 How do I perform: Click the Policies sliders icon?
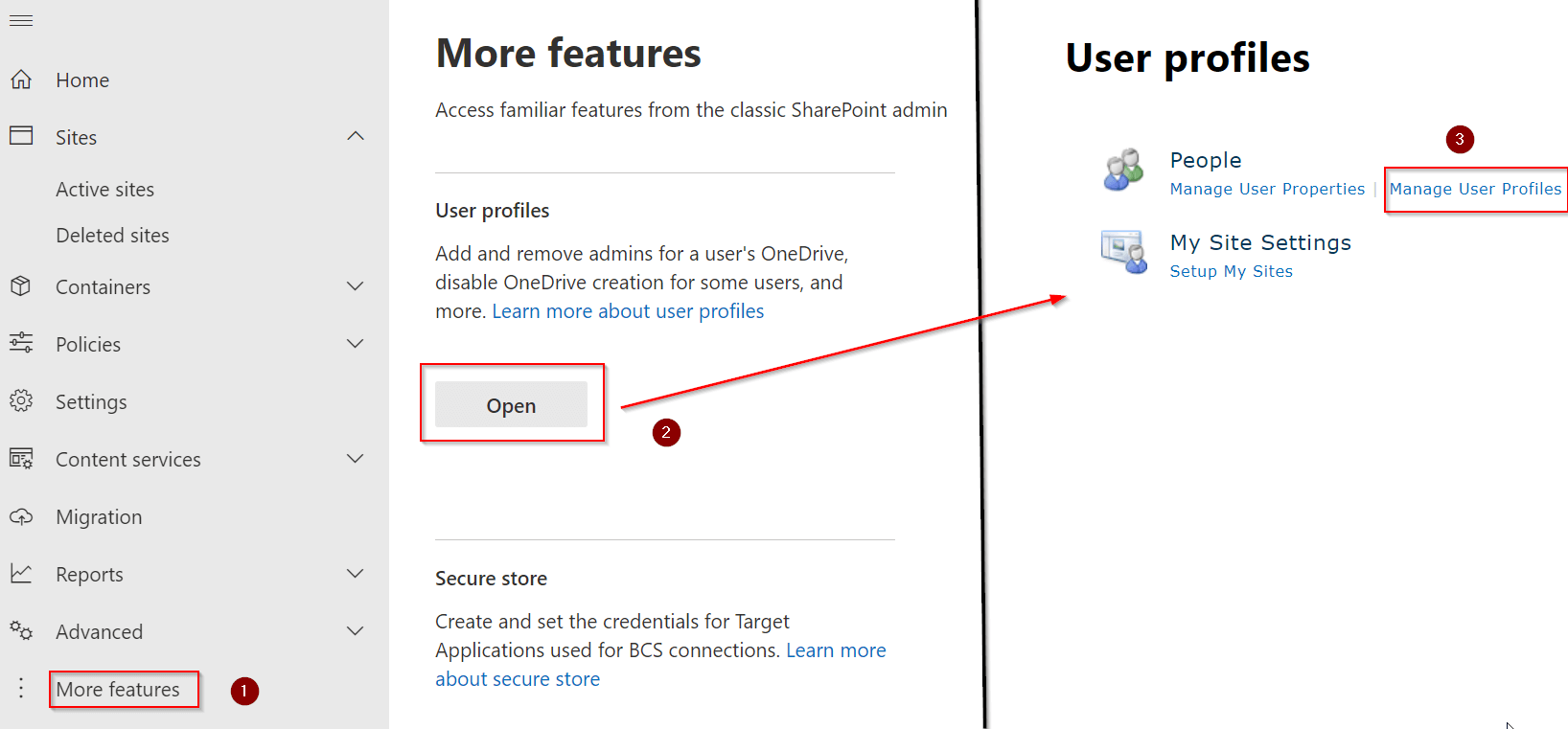tap(21, 343)
